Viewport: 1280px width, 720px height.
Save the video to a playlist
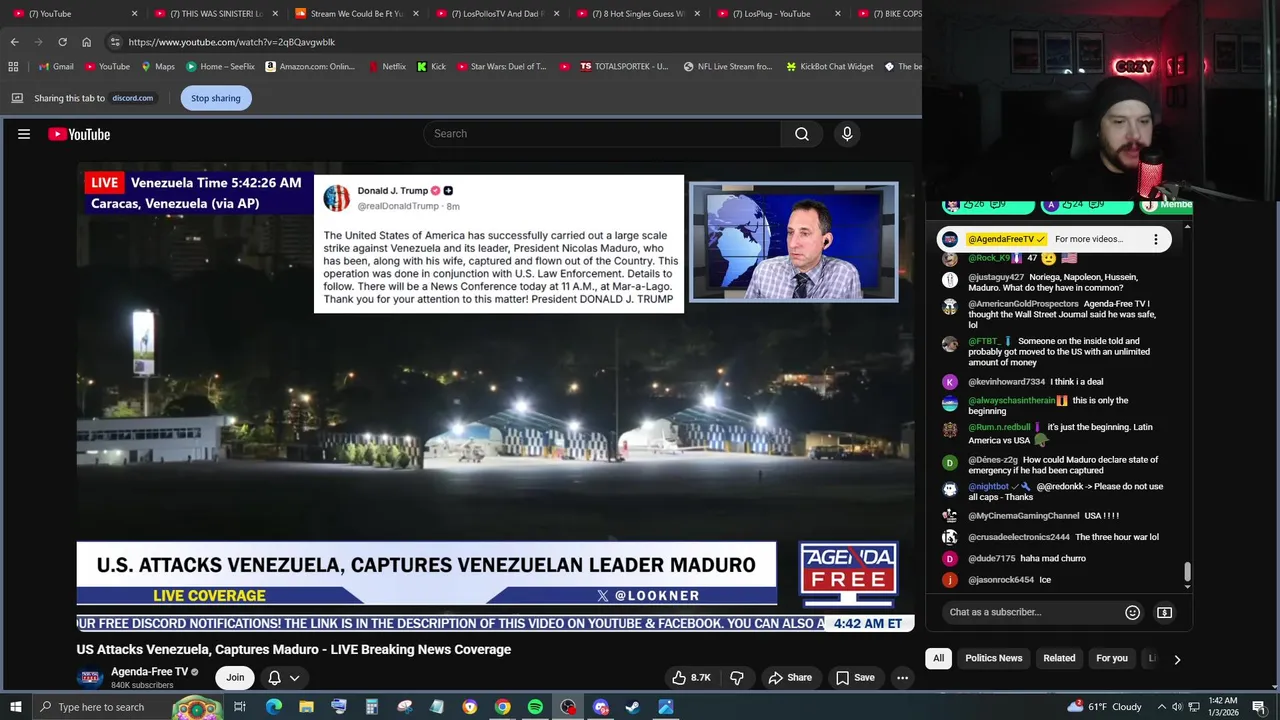[x=855, y=678]
